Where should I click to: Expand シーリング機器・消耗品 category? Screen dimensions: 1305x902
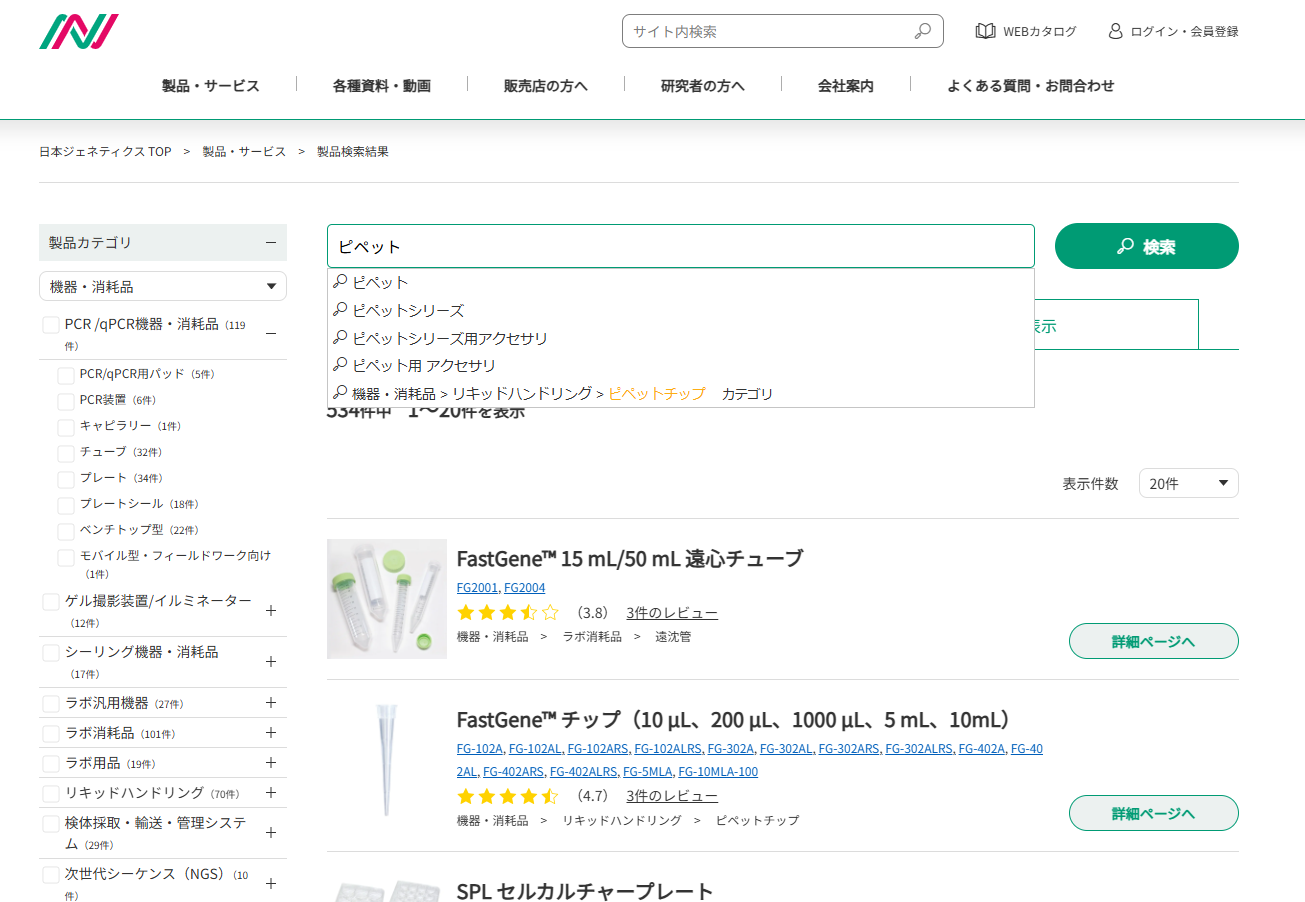click(x=270, y=661)
